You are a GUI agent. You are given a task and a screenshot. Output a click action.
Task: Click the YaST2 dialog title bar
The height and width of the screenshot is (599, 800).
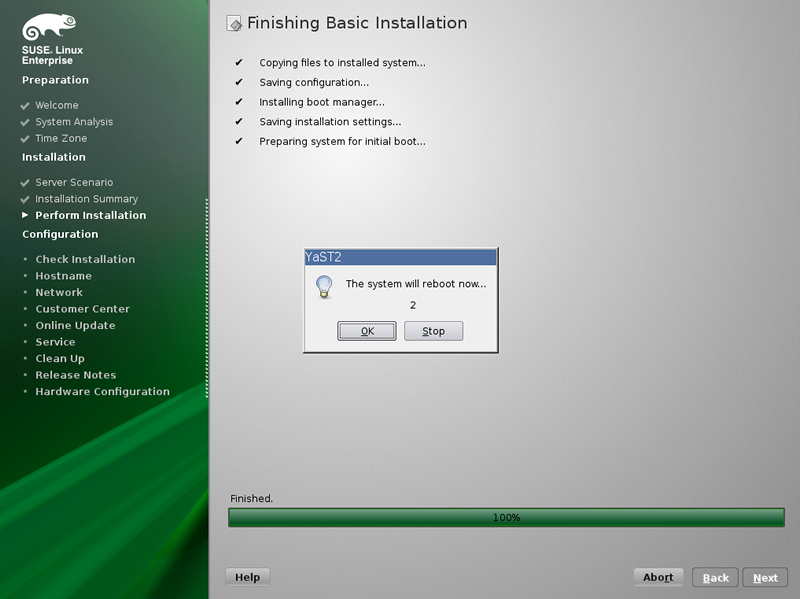point(400,257)
